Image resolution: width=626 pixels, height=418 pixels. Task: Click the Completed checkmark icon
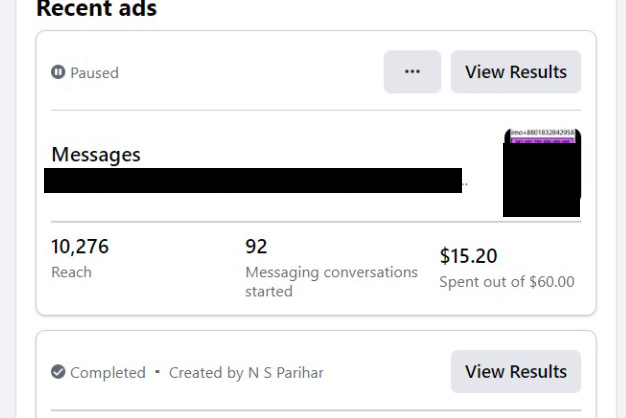[x=58, y=373]
